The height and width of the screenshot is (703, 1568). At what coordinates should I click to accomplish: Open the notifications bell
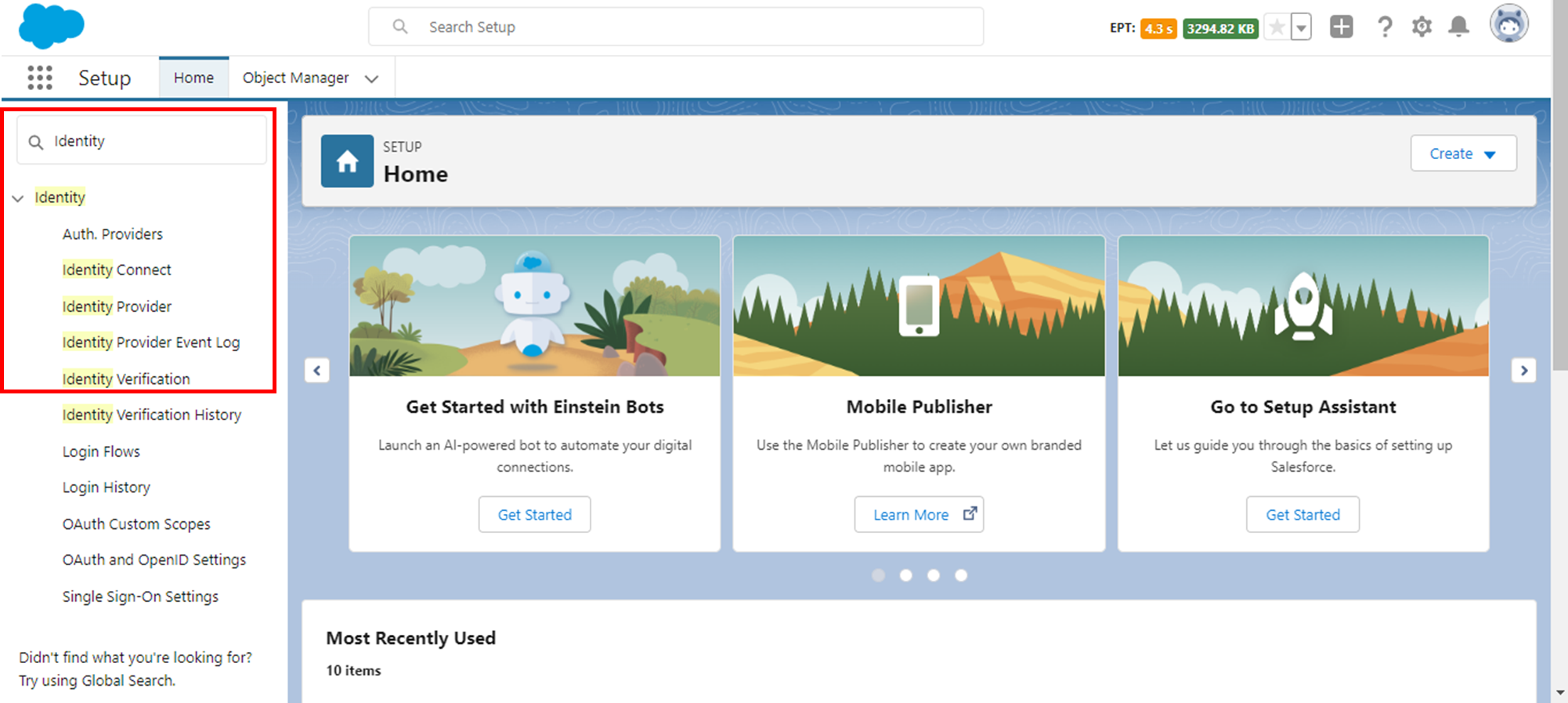pyautogui.click(x=1458, y=27)
